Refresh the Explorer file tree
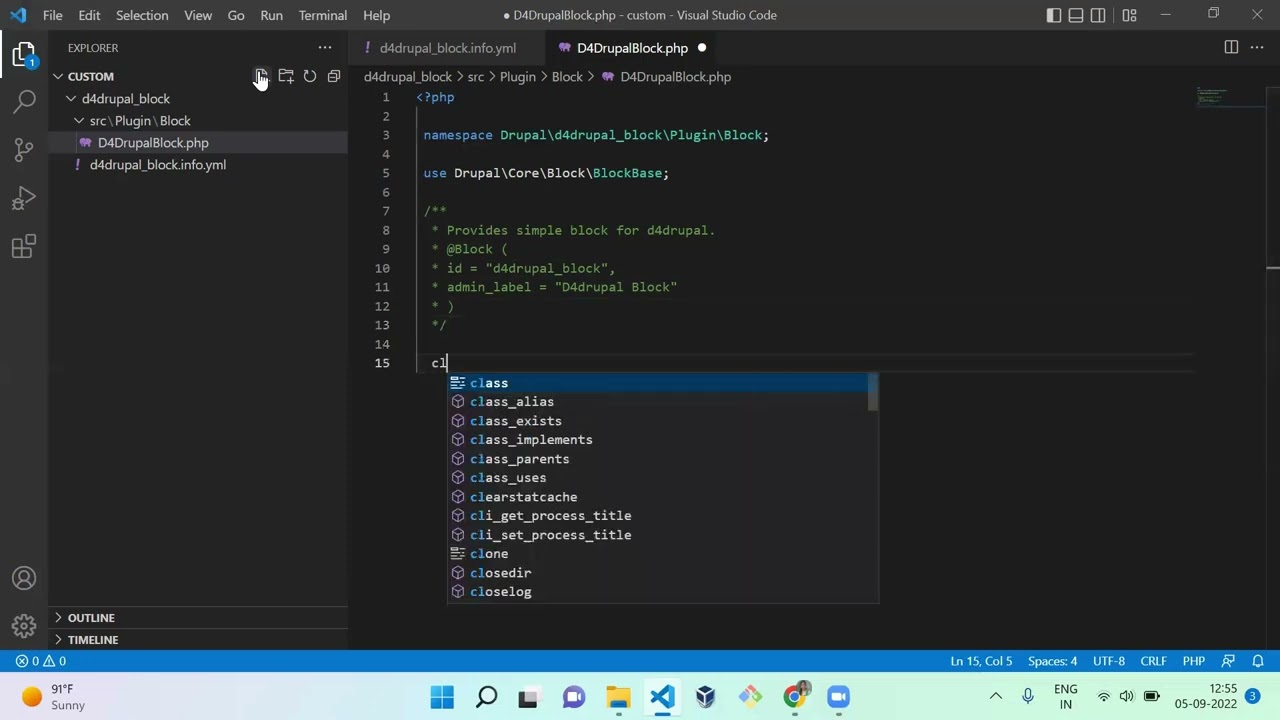Viewport: 1280px width, 720px height. coord(310,76)
